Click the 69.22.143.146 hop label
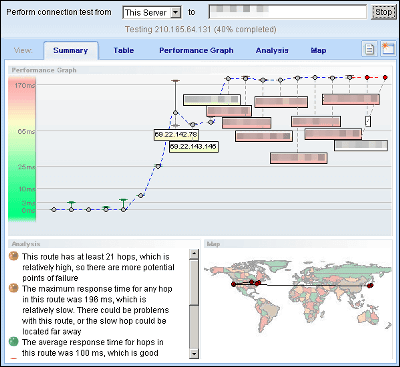Viewport: 400px width, 367px height. click(x=194, y=147)
